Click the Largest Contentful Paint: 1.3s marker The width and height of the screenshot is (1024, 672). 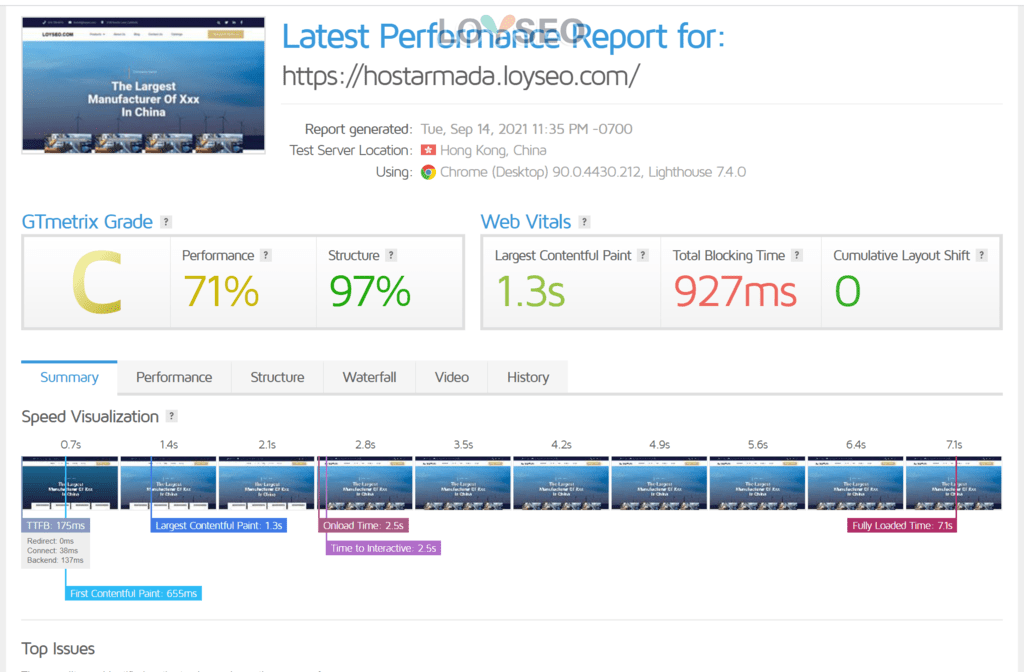tap(219, 526)
